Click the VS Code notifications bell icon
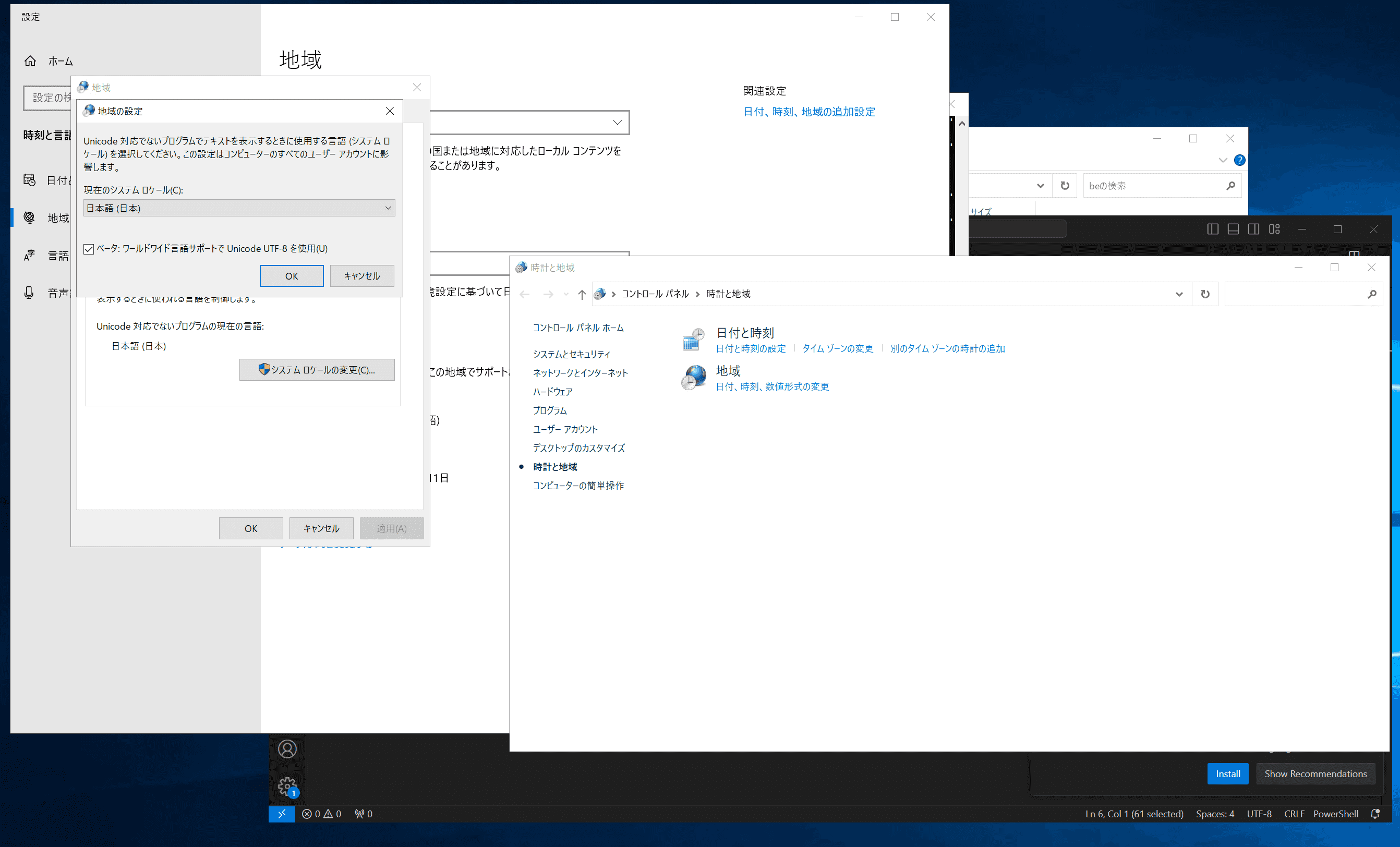This screenshot has height=847, width=1400. (1375, 814)
